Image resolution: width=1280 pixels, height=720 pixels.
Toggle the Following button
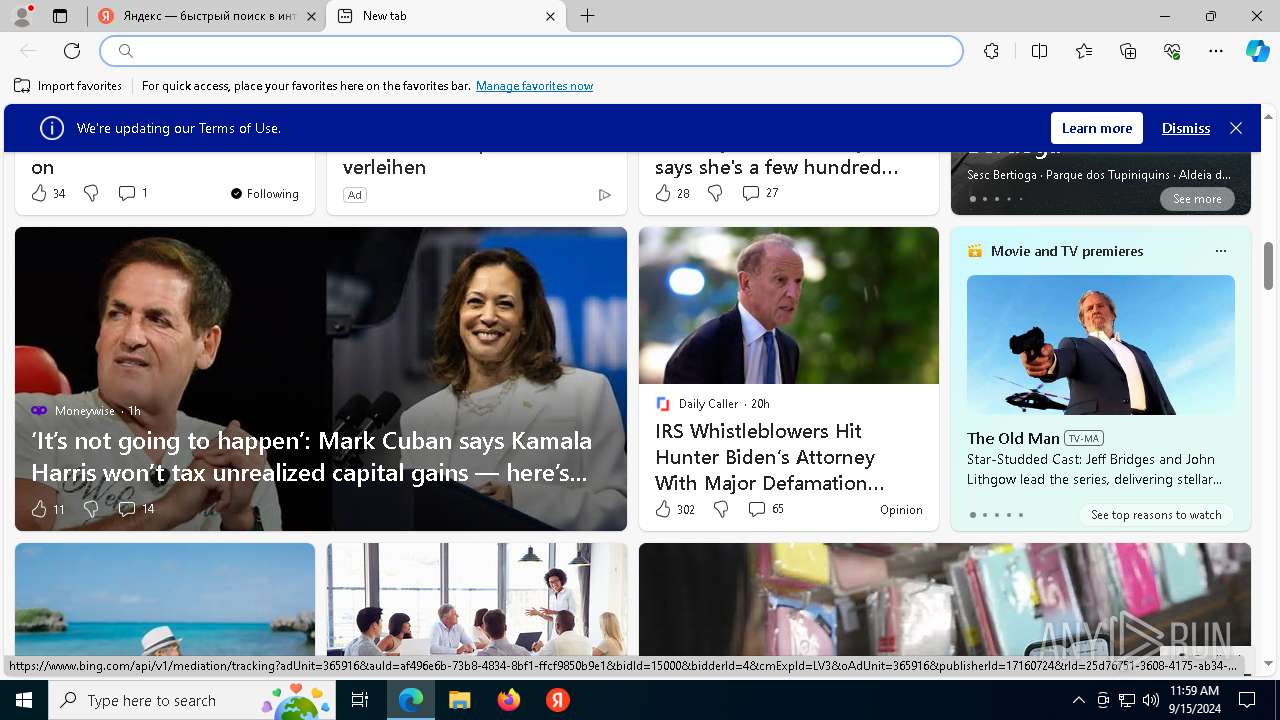coord(265,194)
